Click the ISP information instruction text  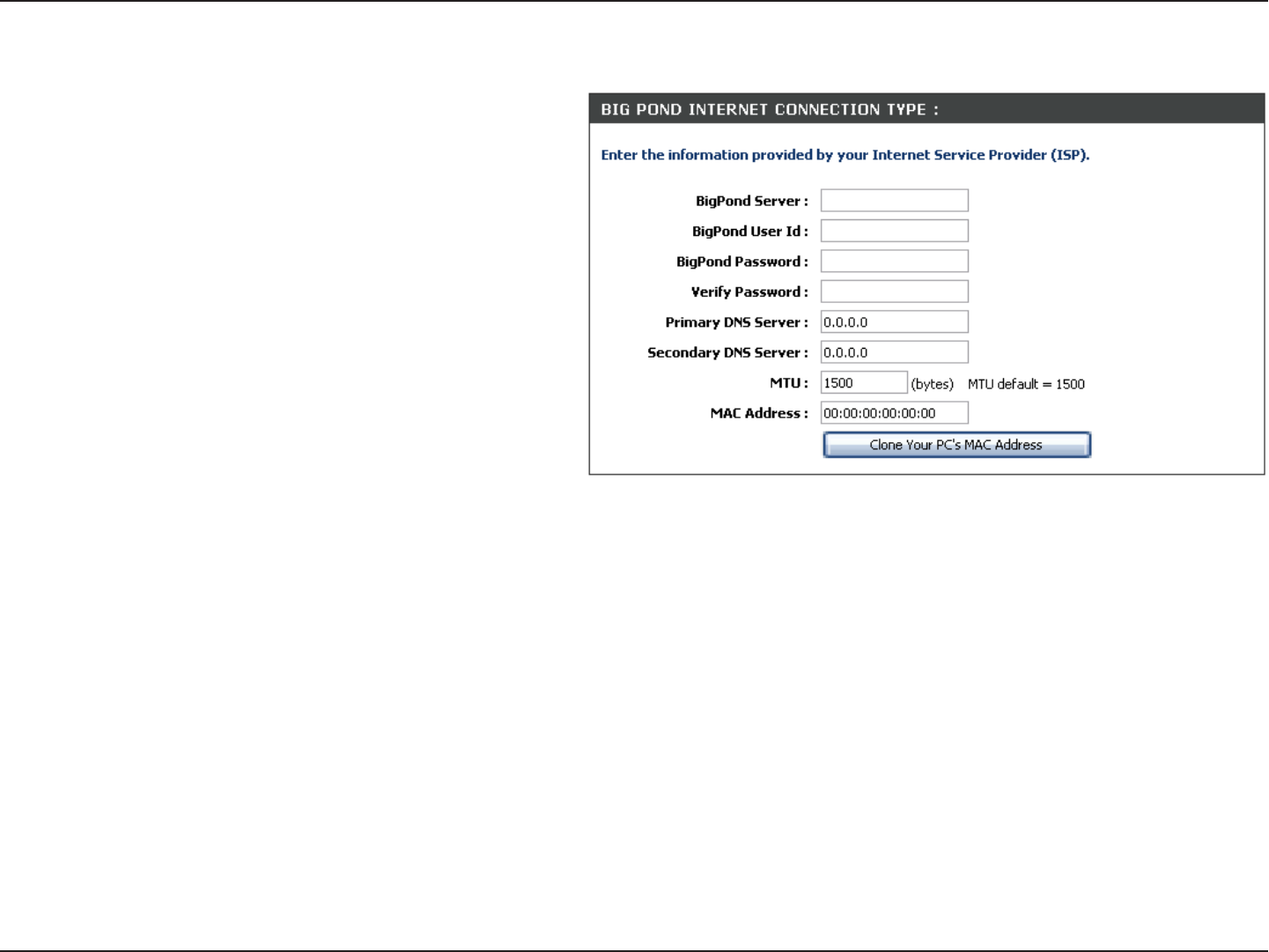click(845, 155)
